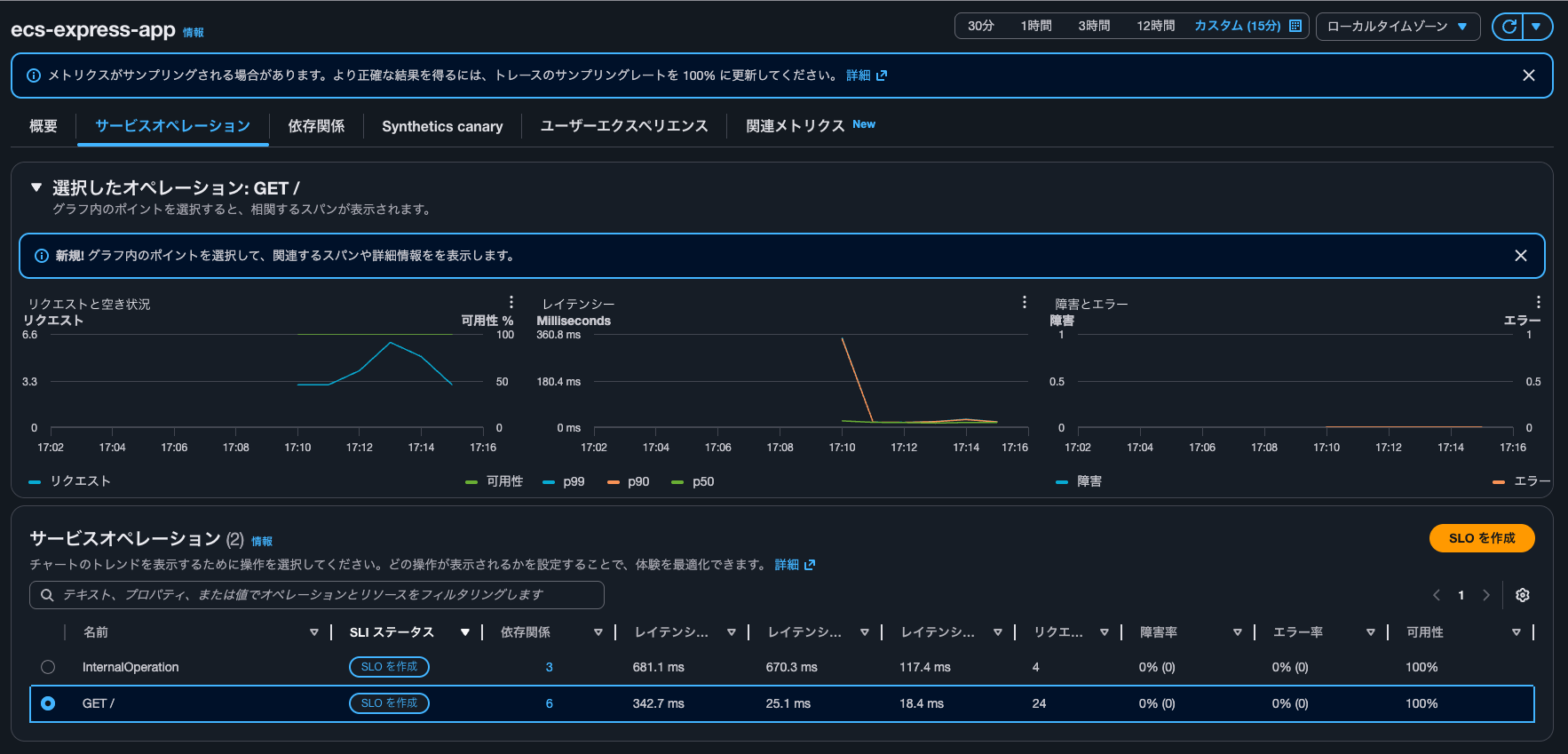Select the 1時間 time range

point(1036,26)
